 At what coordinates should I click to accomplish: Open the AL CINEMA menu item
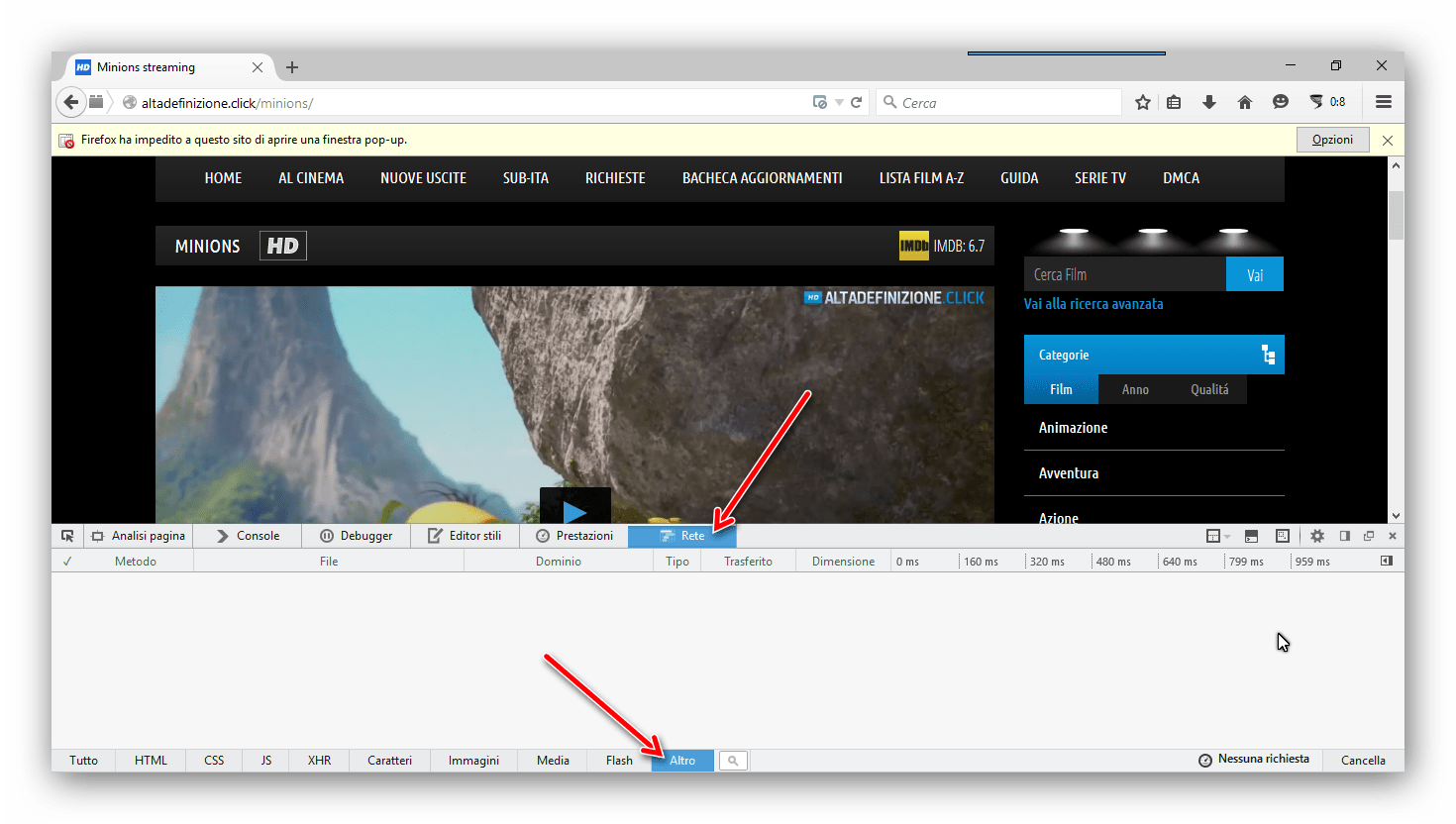pos(311,178)
